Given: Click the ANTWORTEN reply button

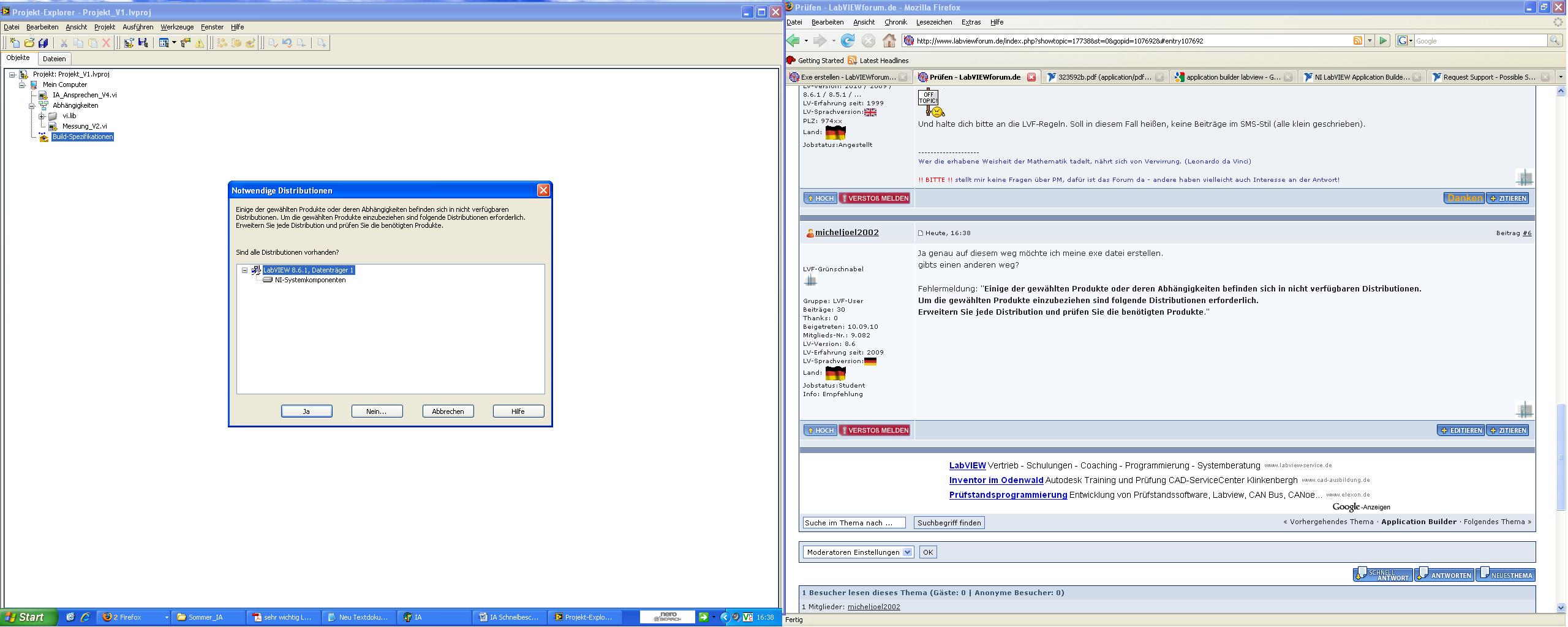Looking at the screenshot, I should click(1444, 574).
